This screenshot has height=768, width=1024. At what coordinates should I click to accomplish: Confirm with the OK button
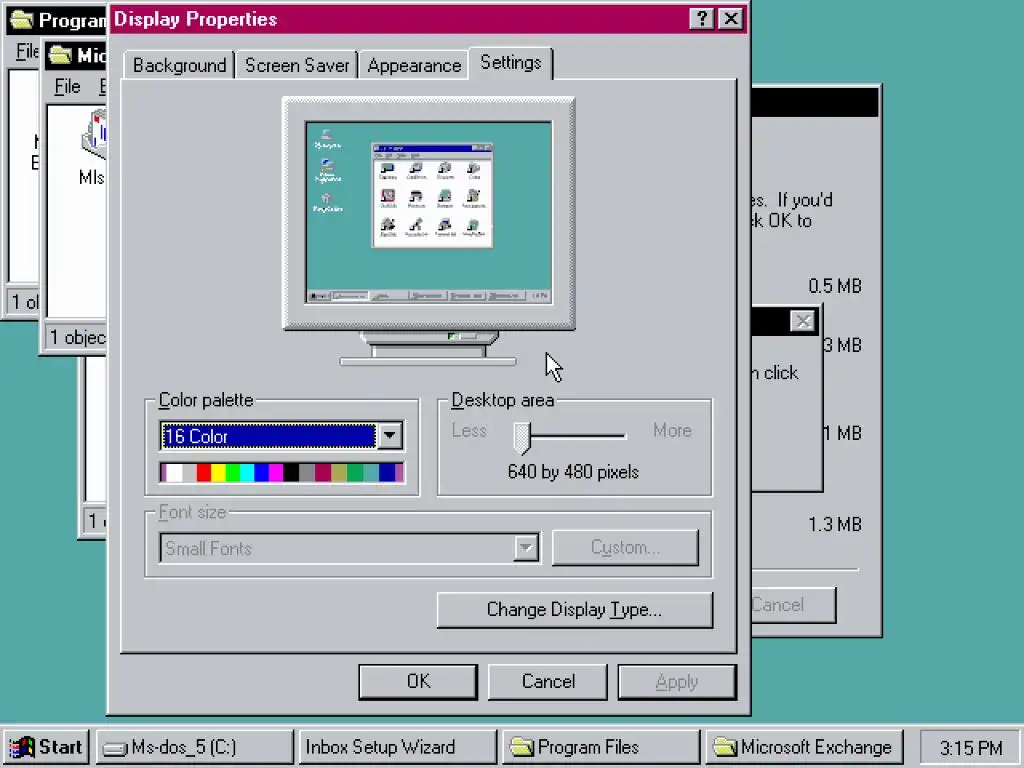point(418,682)
